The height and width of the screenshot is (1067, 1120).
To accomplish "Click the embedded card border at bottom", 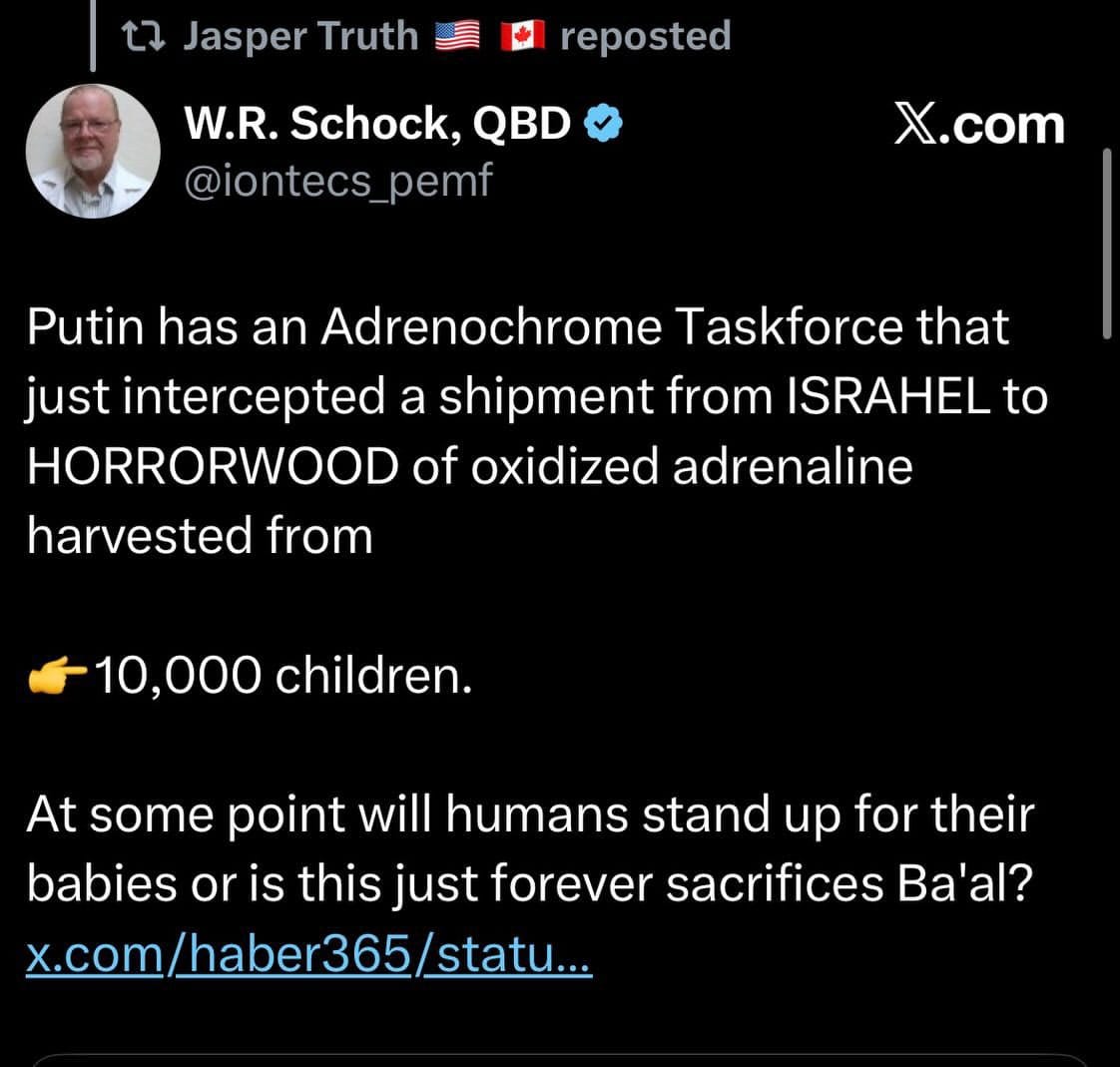I will (559, 1058).
